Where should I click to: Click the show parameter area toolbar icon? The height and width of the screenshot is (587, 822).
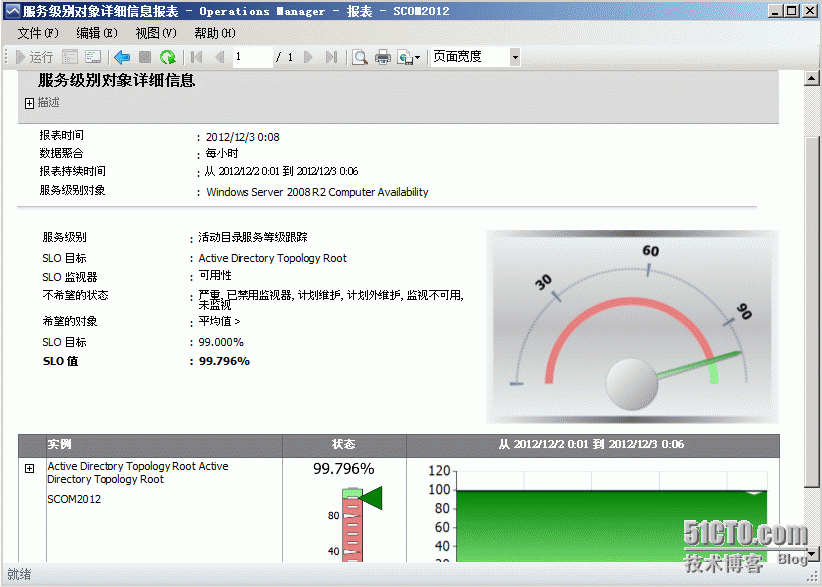click(70, 57)
